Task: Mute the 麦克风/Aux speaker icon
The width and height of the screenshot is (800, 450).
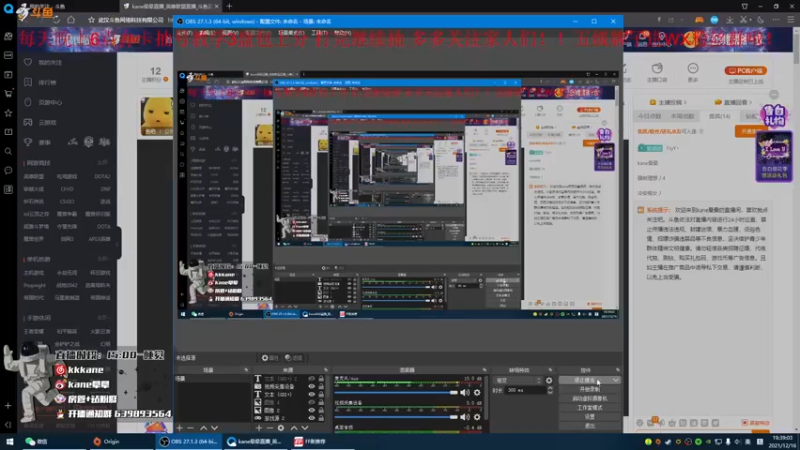Action: coord(465,392)
